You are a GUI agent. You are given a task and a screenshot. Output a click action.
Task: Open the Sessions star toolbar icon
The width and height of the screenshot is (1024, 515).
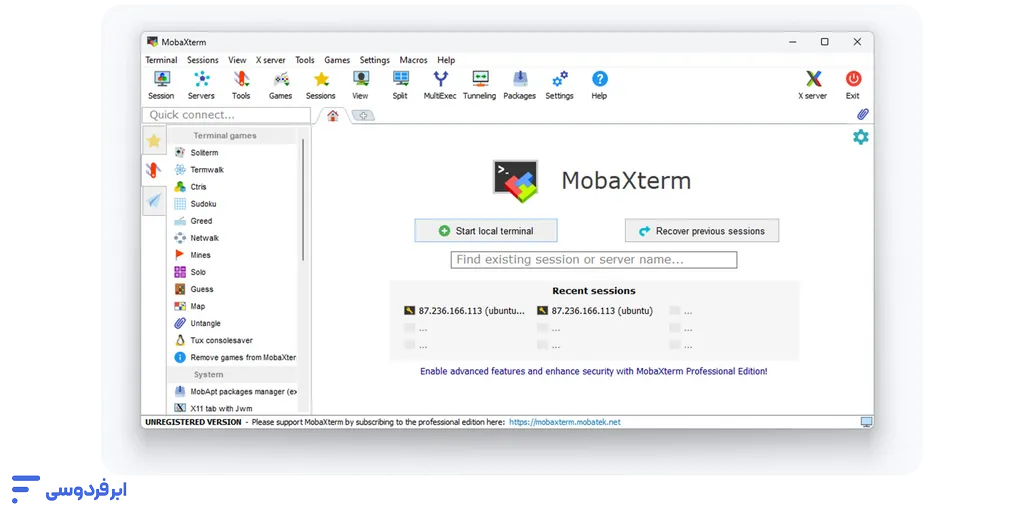coord(321,86)
